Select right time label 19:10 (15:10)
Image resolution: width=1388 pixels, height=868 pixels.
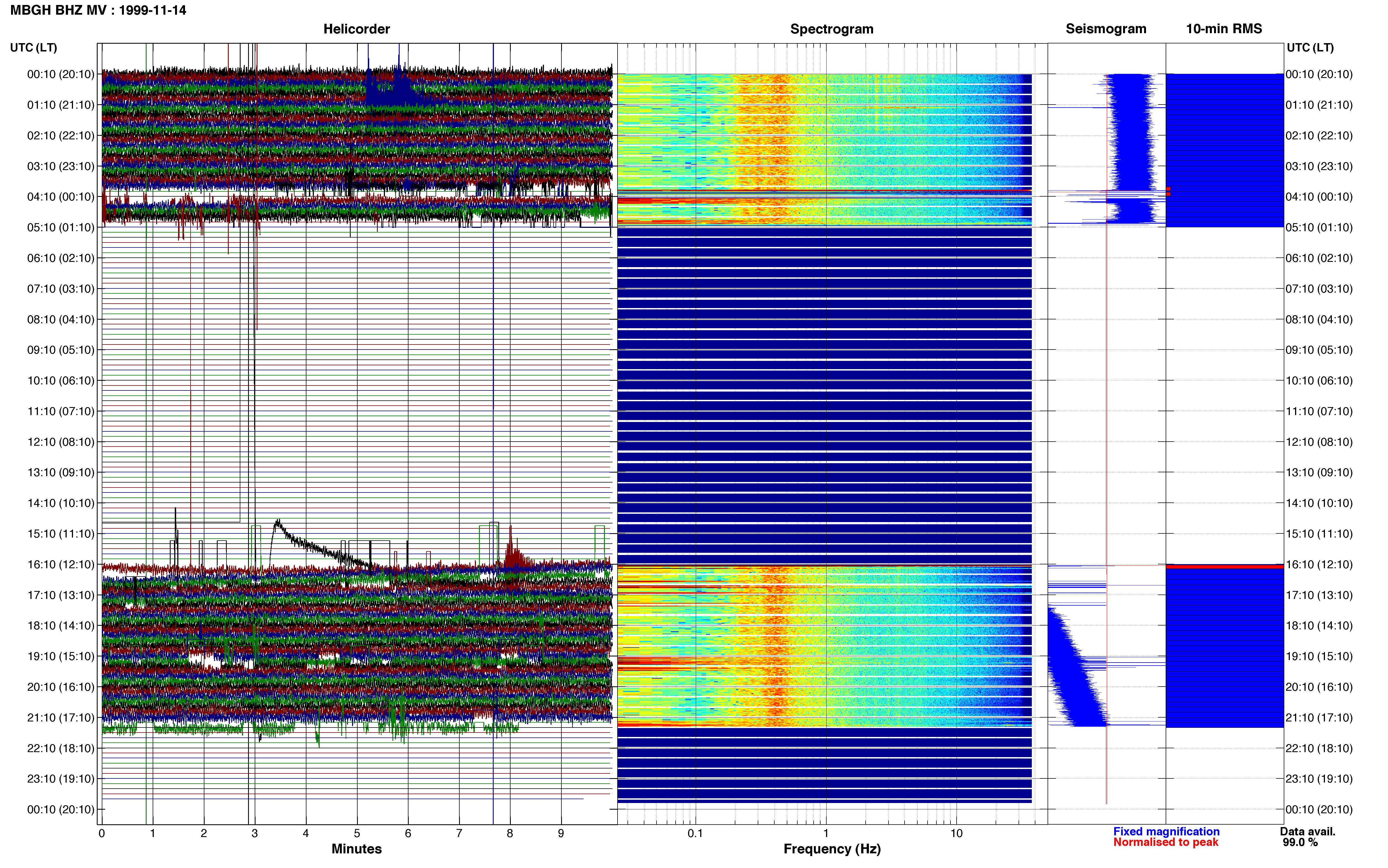1319,656
